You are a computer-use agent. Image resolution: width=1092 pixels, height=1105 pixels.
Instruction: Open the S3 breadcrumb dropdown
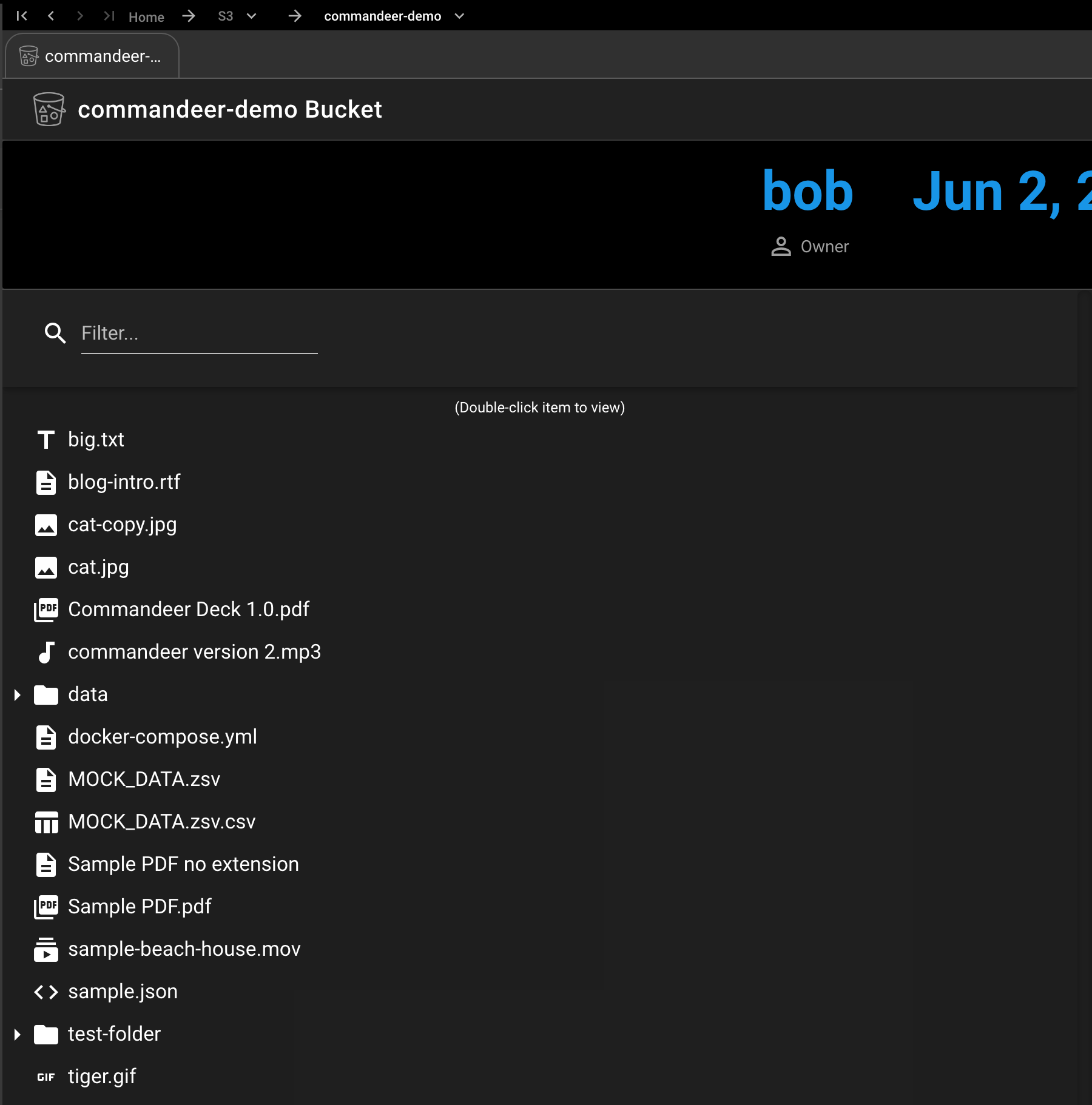click(x=251, y=16)
